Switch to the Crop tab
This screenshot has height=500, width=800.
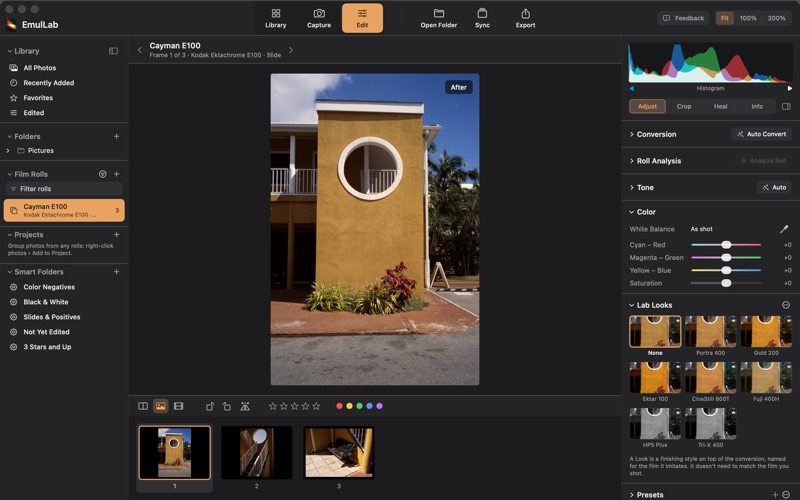coord(684,106)
